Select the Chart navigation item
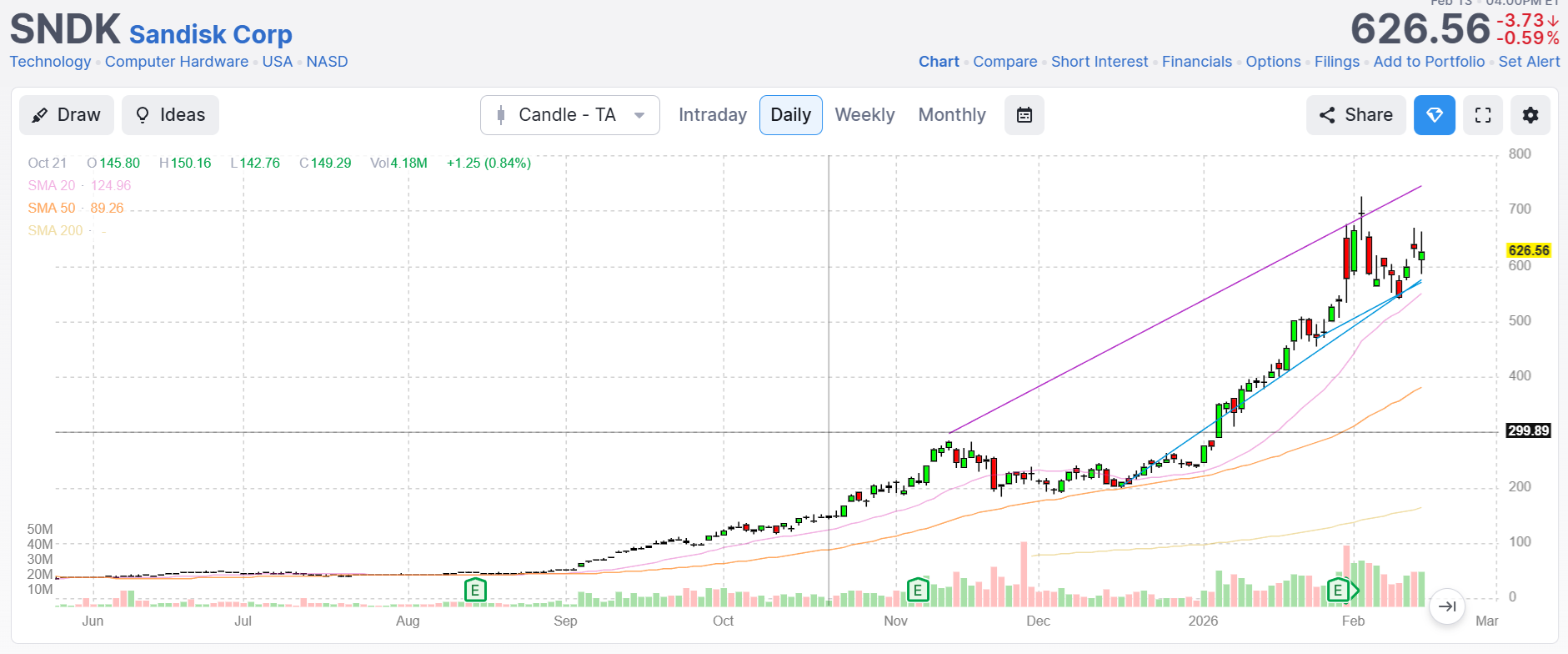This screenshot has width=1568, height=654. pos(939,62)
